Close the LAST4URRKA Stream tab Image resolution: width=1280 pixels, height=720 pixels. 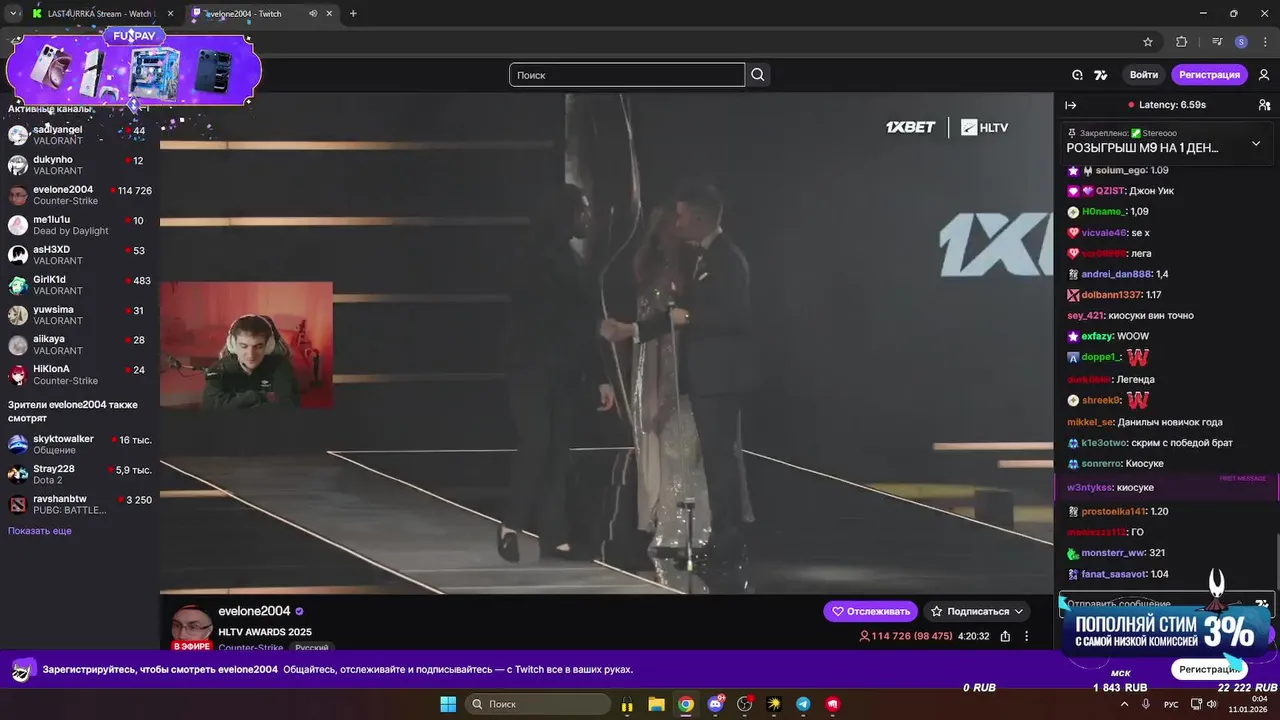pos(170,14)
